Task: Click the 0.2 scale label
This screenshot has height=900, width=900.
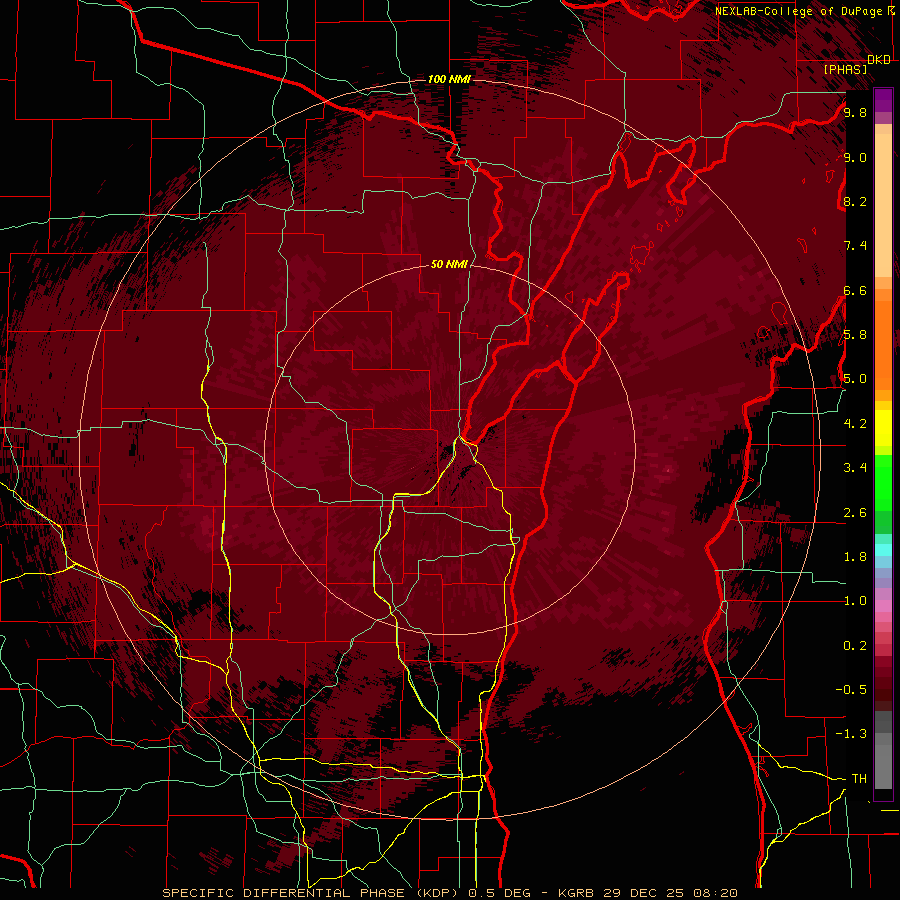Action: (x=855, y=646)
